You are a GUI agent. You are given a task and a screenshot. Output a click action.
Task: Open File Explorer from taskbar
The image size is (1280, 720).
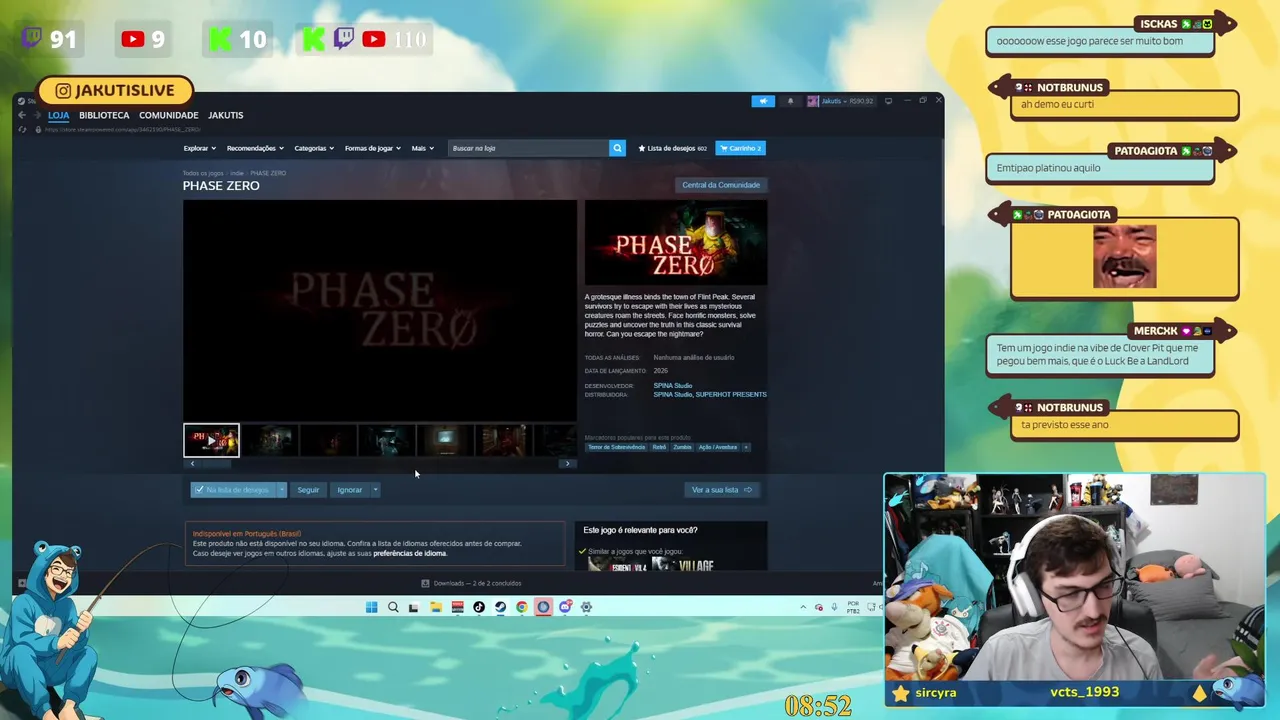pos(436,607)
